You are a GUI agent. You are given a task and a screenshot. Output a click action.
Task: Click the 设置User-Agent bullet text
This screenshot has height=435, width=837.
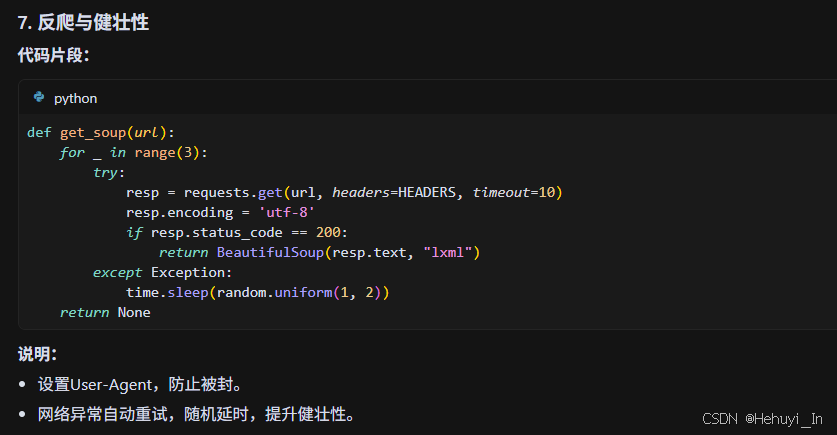[140, 384]
